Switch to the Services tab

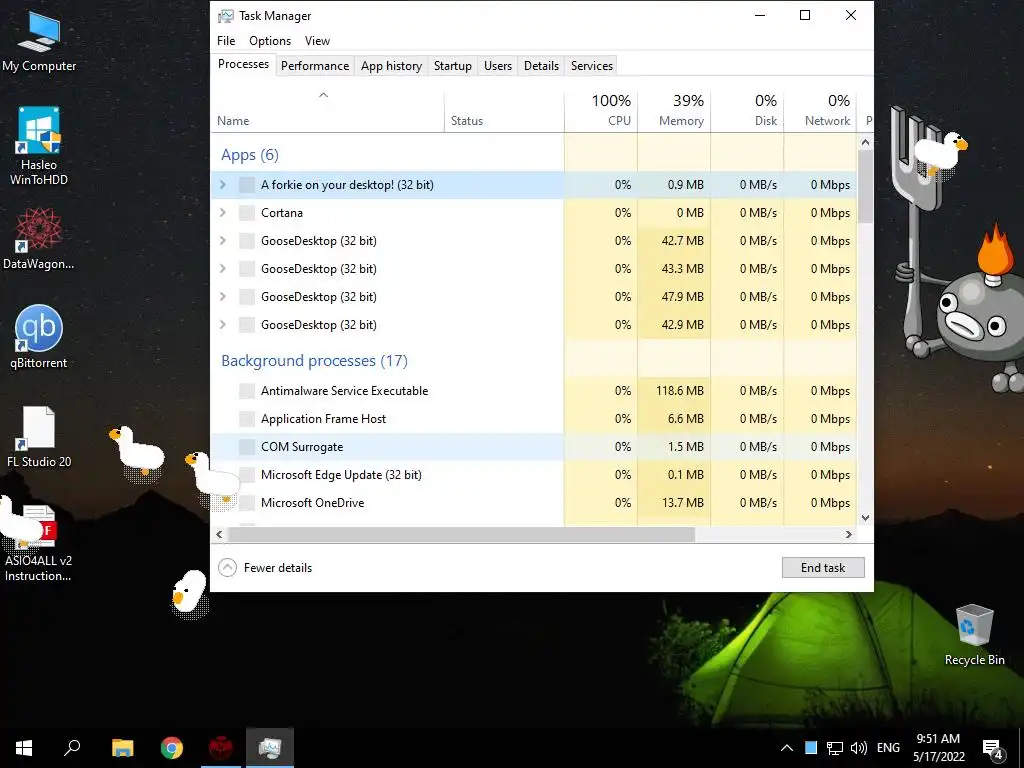click(592, 66)
